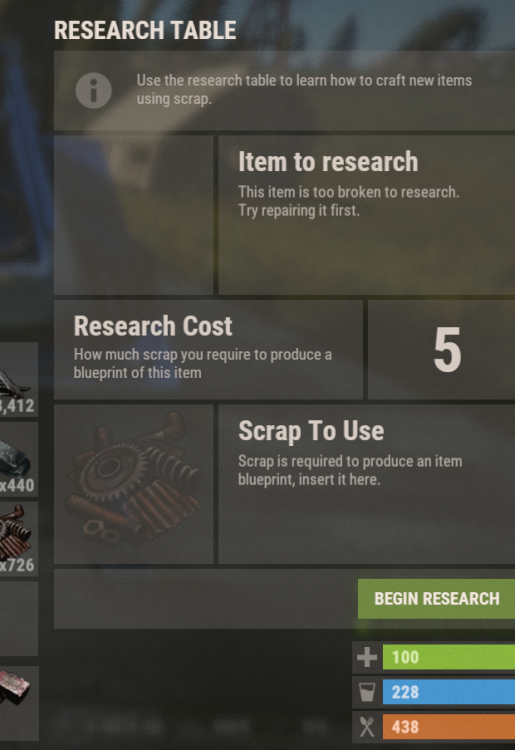This screenshot has width=515, height=750.
Task: Select the scrap stack labeled x726
Action: [18, 539]
